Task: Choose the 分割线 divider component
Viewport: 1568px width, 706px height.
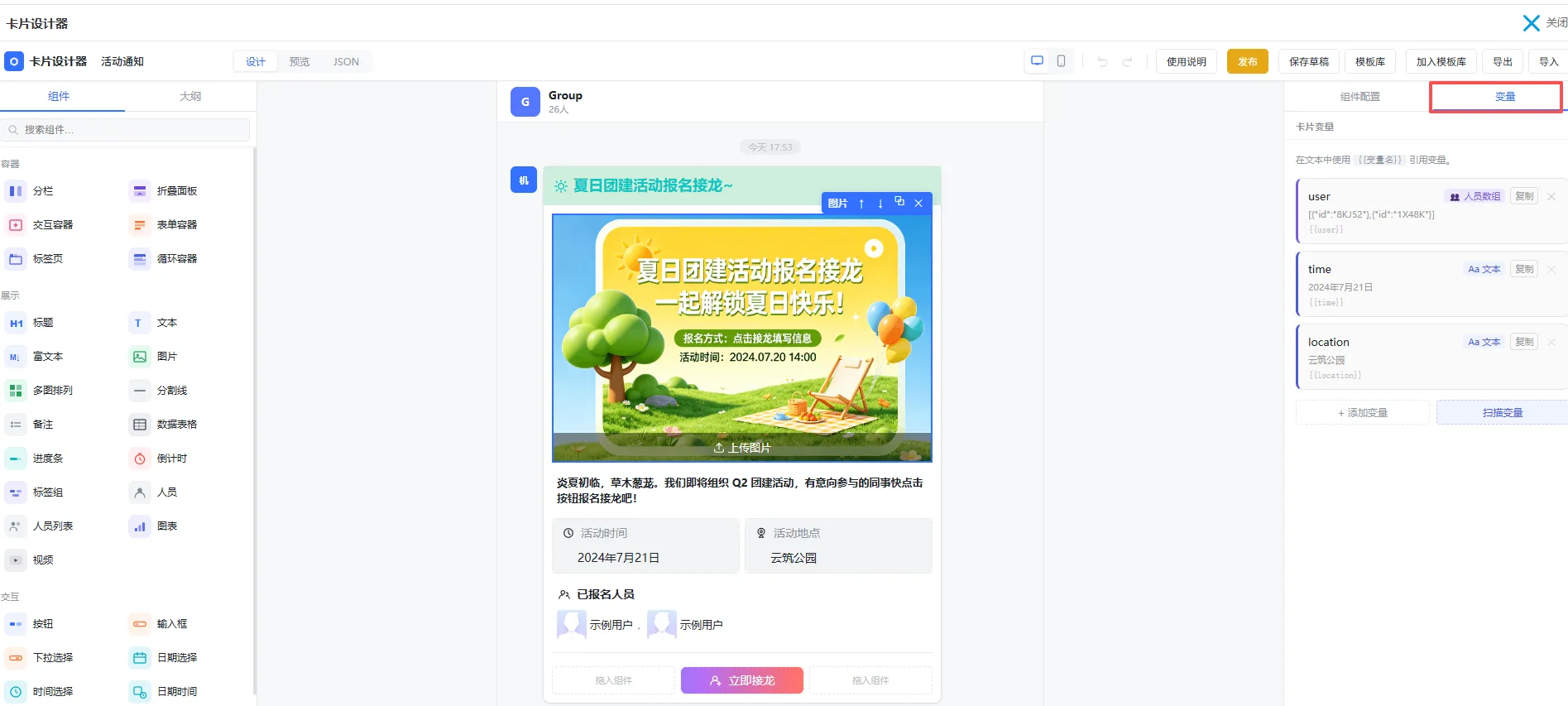Action: [x=159, y=391]
